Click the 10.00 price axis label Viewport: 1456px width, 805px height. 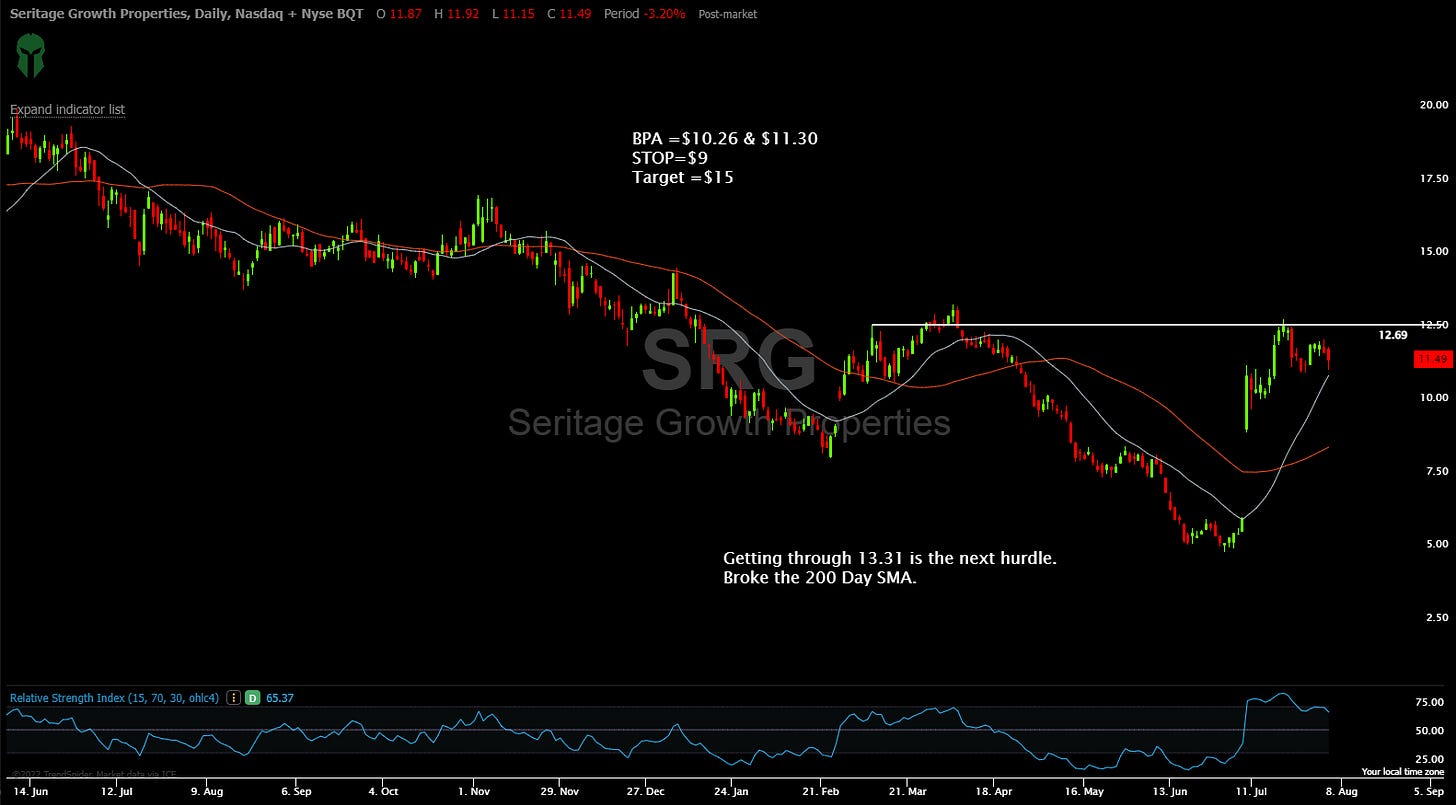point(1433,398)
